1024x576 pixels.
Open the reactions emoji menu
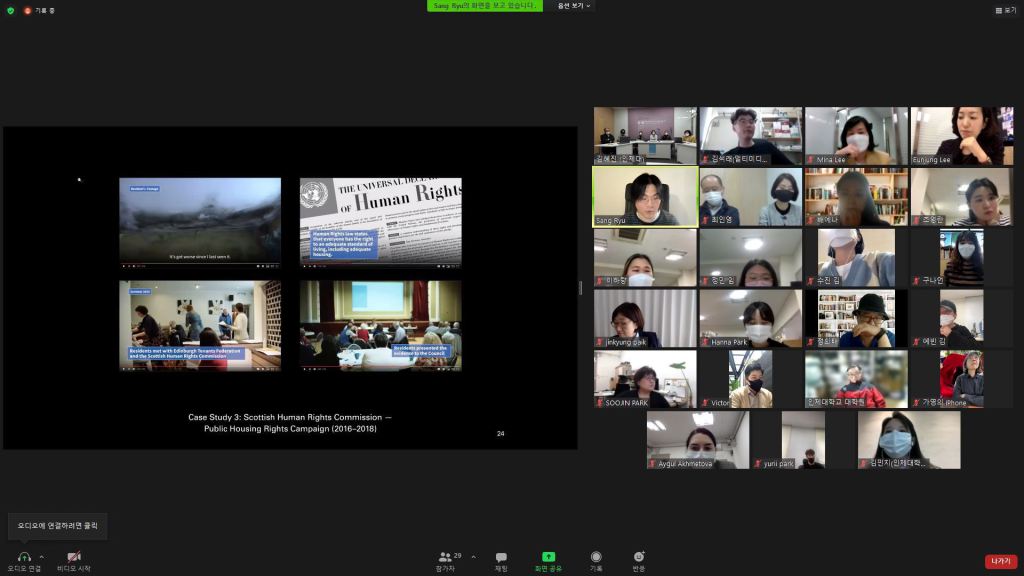(639, 557)
